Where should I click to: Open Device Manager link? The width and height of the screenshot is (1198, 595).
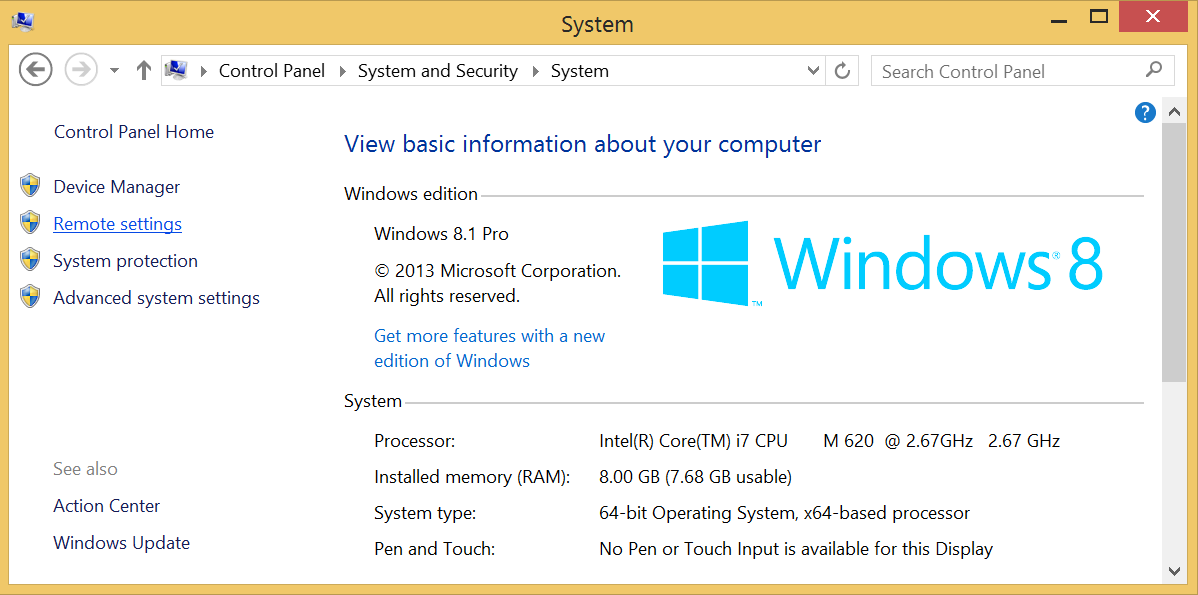[117, 187]
